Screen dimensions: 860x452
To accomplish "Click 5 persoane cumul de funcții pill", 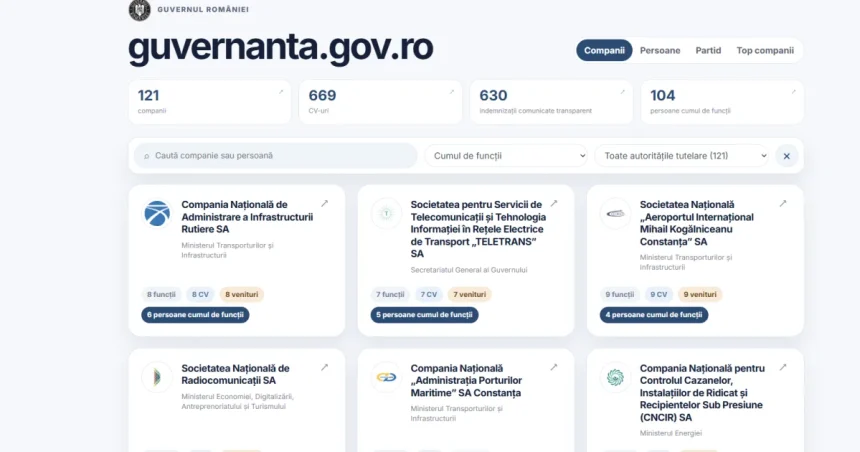I will tap(425, 315).
